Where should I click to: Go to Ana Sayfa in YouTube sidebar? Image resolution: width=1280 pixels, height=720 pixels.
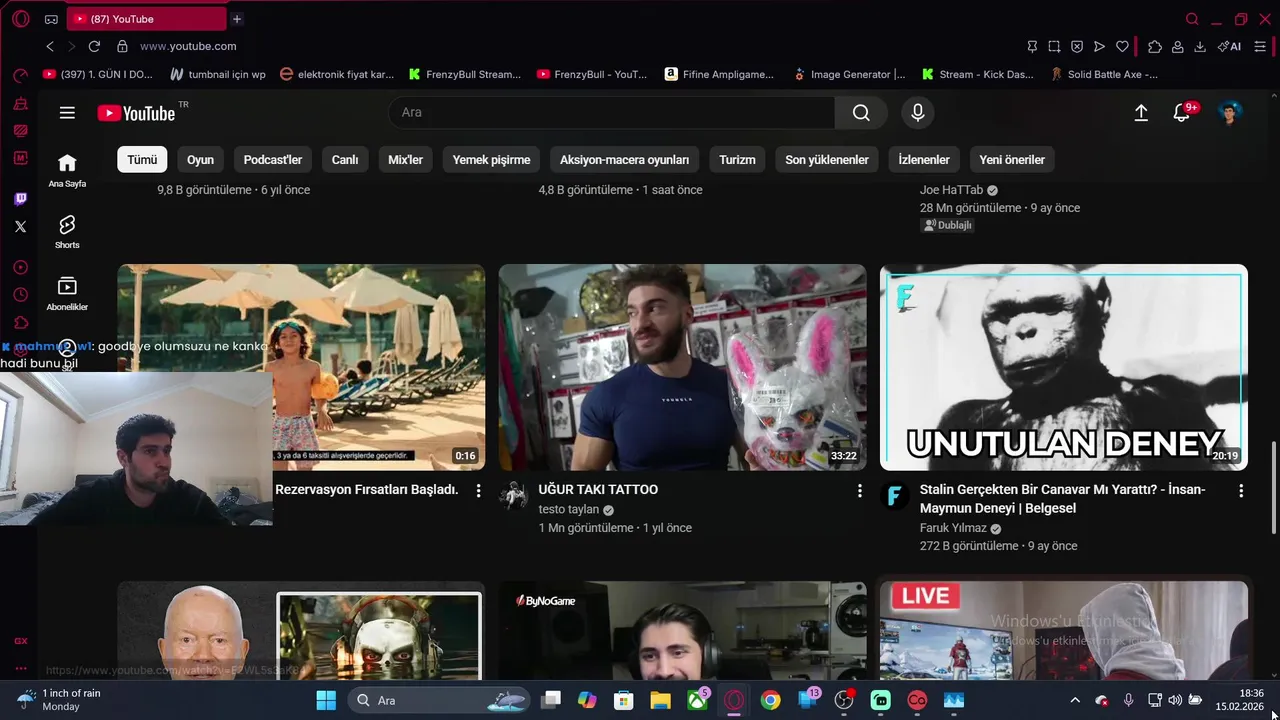pos(67,170)
